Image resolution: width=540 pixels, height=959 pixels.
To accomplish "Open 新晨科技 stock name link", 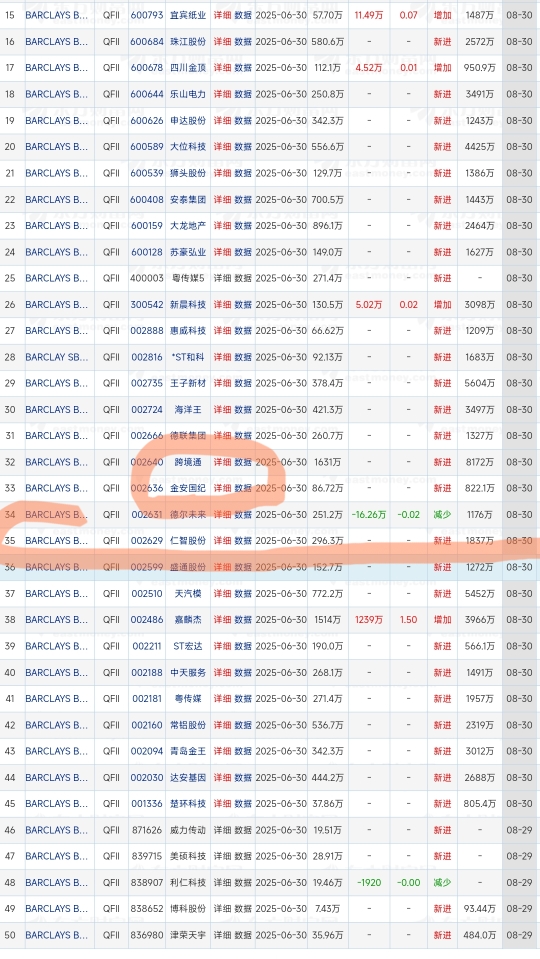I will (x=188, y=305).
